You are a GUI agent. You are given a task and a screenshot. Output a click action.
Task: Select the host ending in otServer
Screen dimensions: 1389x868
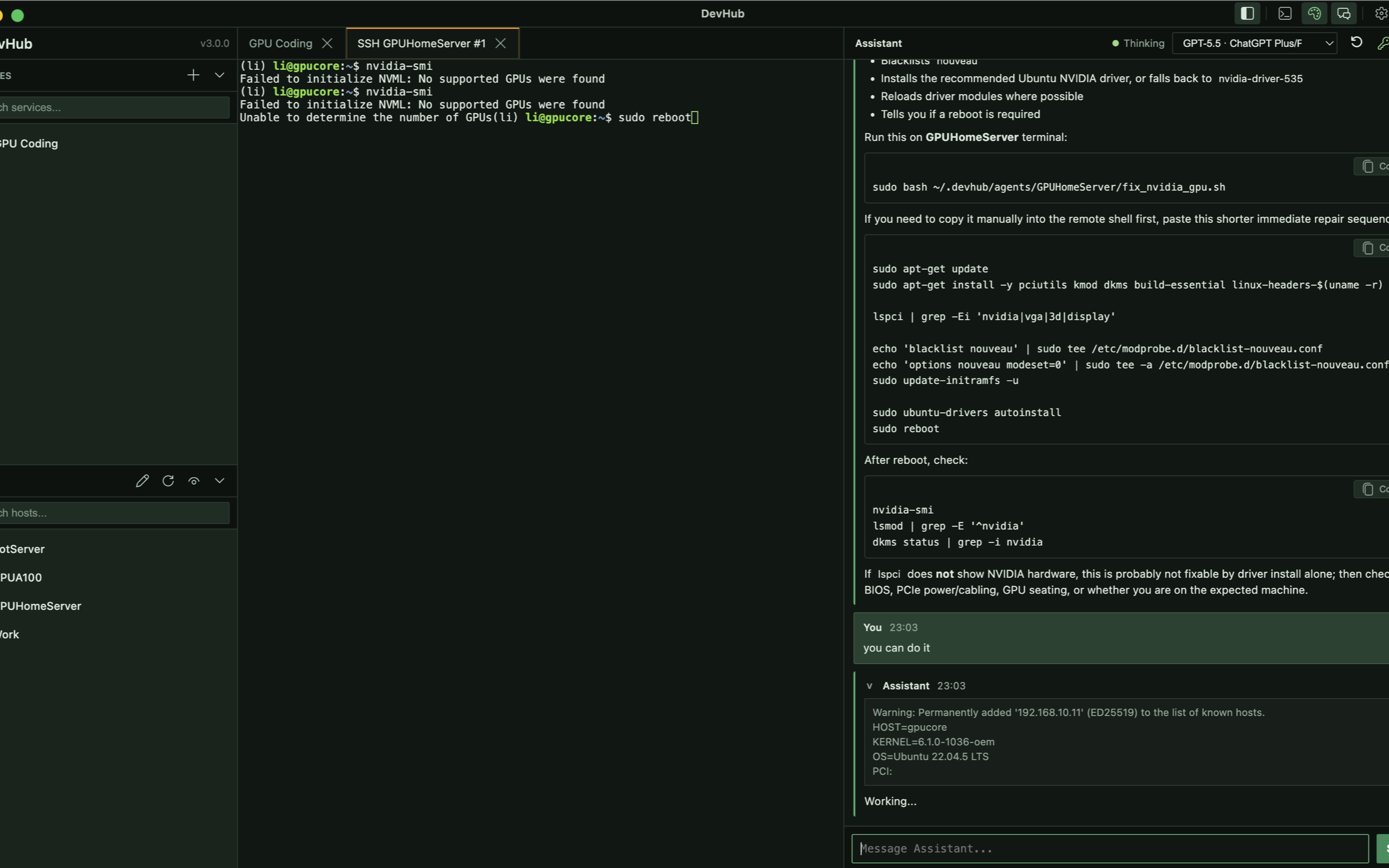[x=22, y=549]
